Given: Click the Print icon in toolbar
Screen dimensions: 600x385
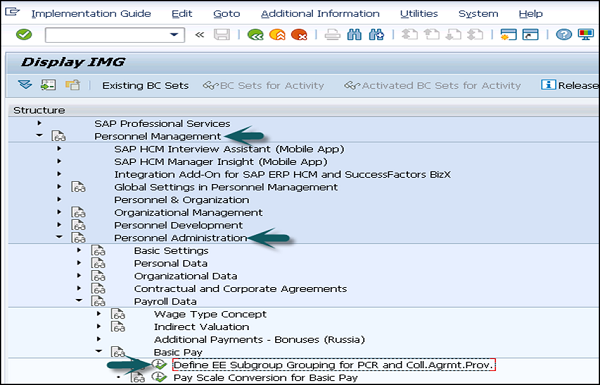Looking at the screenshot, I should 332,35.
